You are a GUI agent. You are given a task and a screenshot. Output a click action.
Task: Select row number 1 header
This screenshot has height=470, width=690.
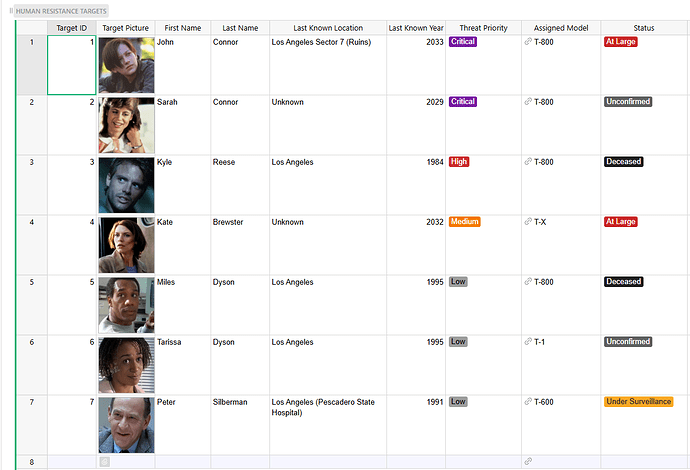pos(32,65)
